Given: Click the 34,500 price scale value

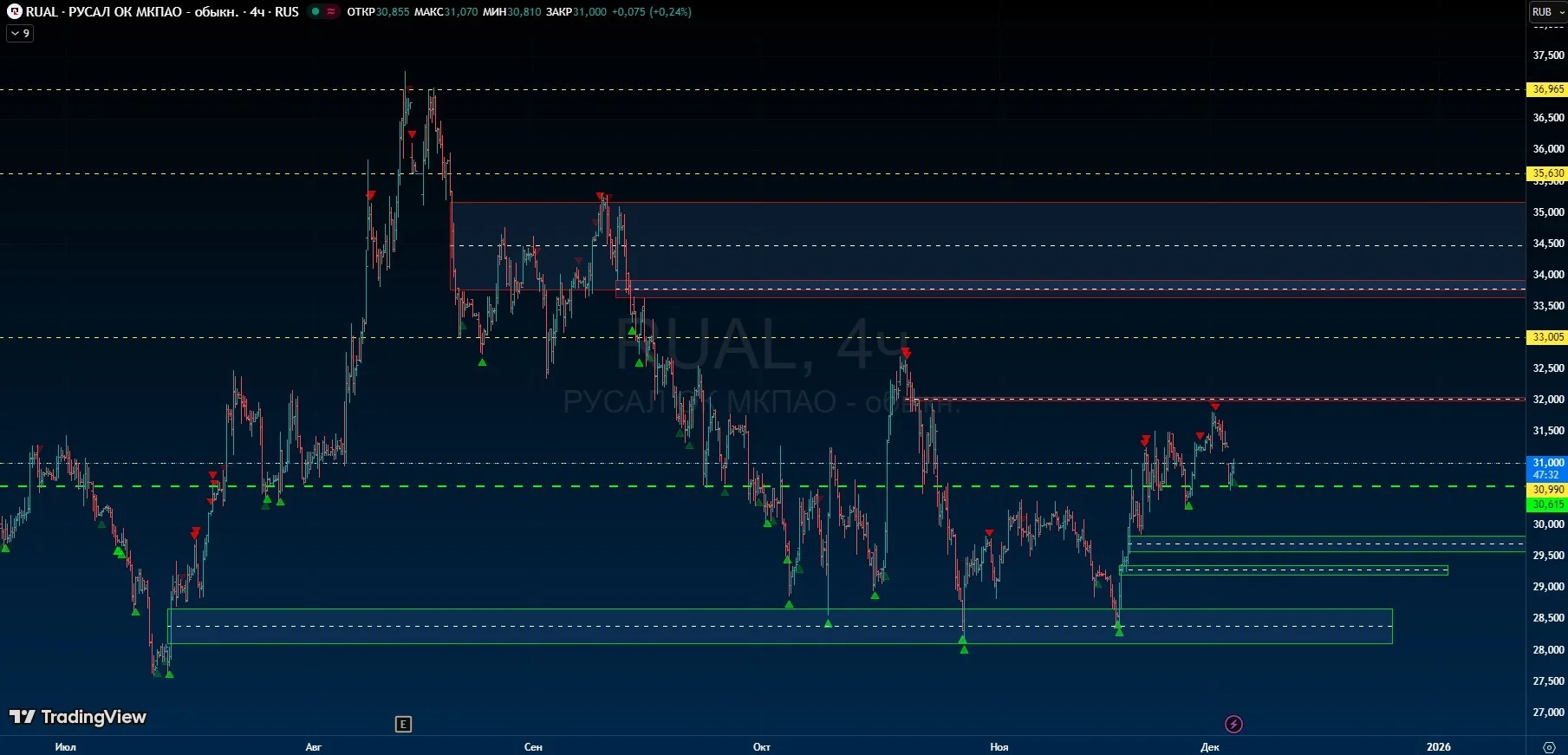Looking at the screenshot, I should [1549, 244].
